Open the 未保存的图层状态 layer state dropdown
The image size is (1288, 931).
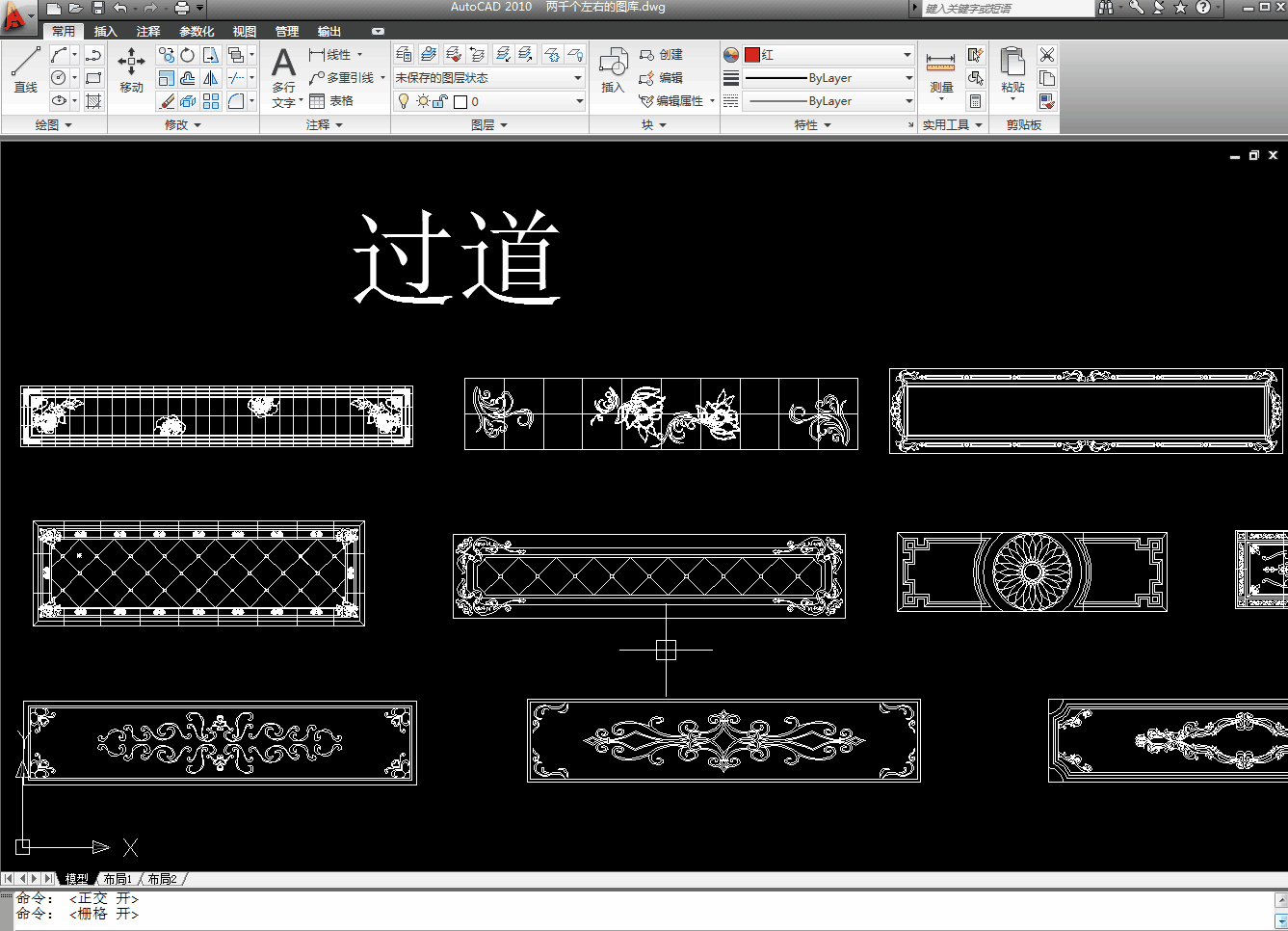tap(488, 78)
